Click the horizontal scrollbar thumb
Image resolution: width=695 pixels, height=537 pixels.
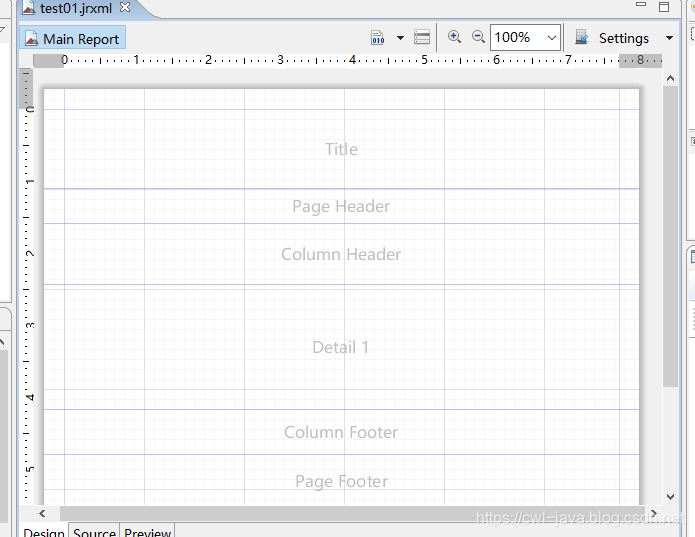point(352,514)
